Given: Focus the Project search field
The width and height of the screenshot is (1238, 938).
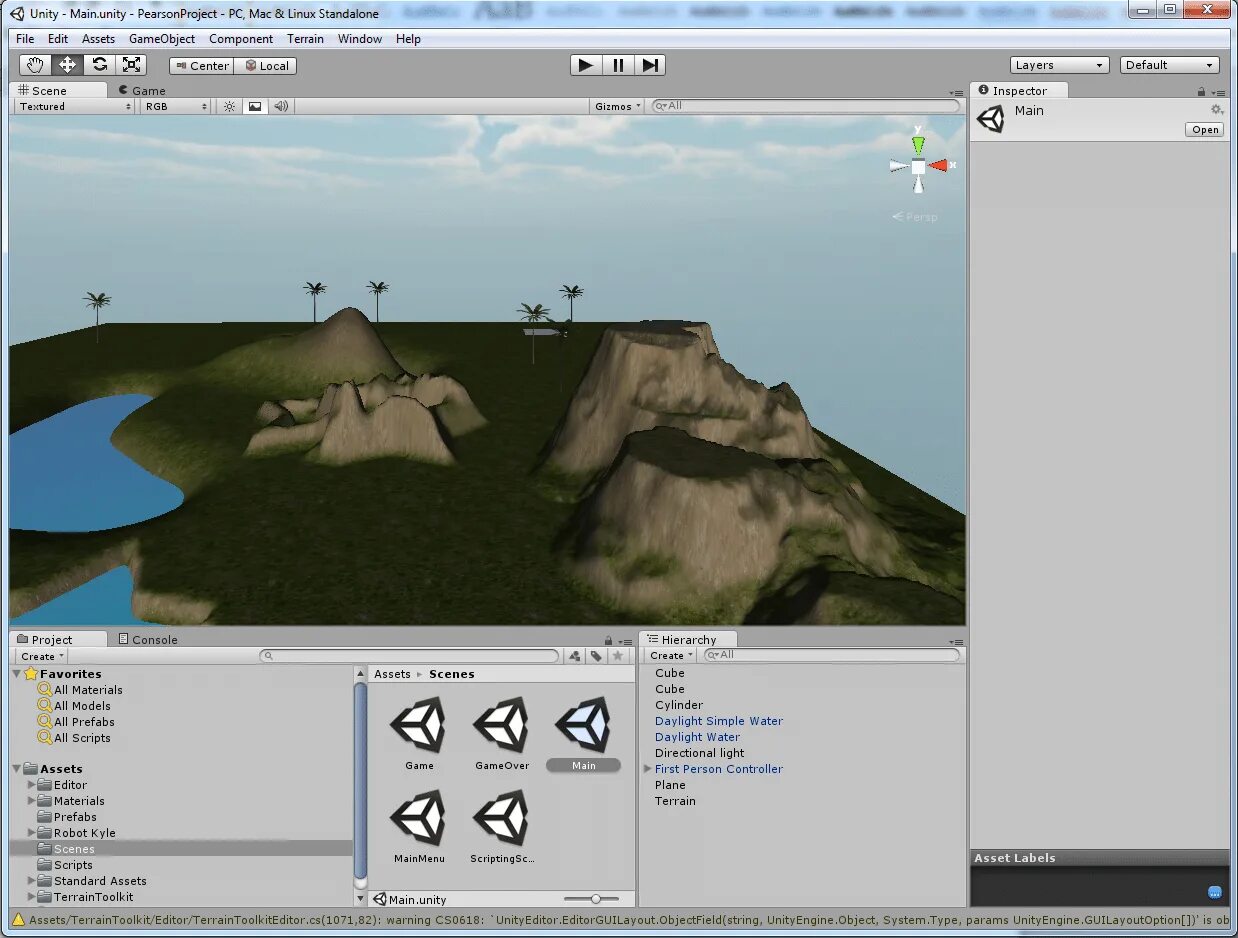Looking at the screenshot, I should click(410, 656).
